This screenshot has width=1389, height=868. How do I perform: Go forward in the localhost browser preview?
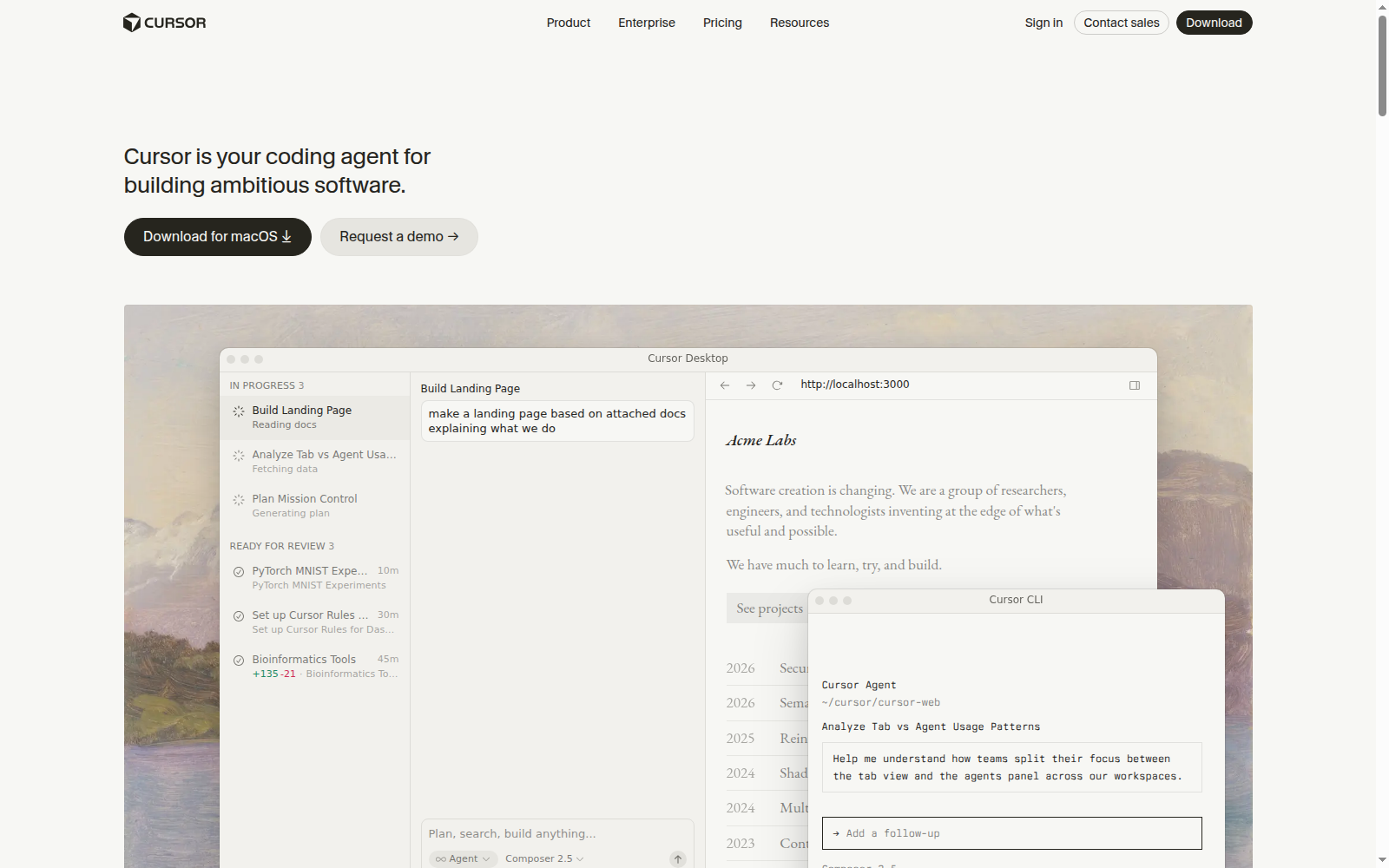coord(751,385)
